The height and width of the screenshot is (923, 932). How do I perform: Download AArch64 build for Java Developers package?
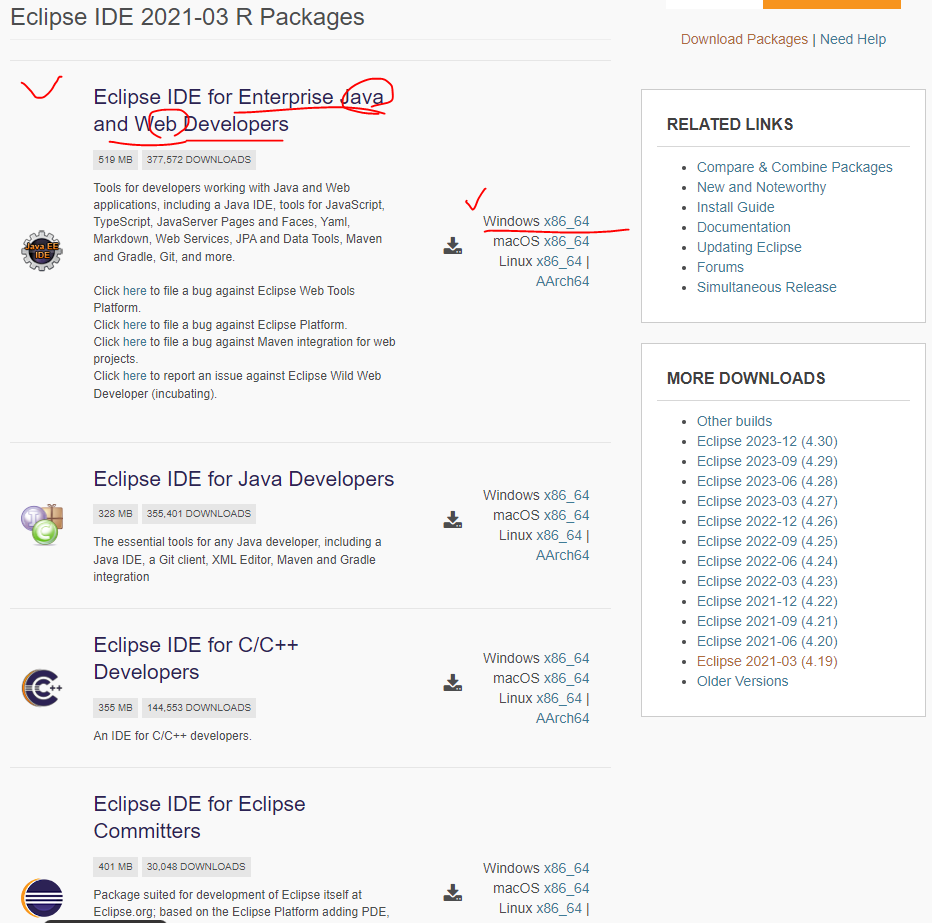[562, 555]
